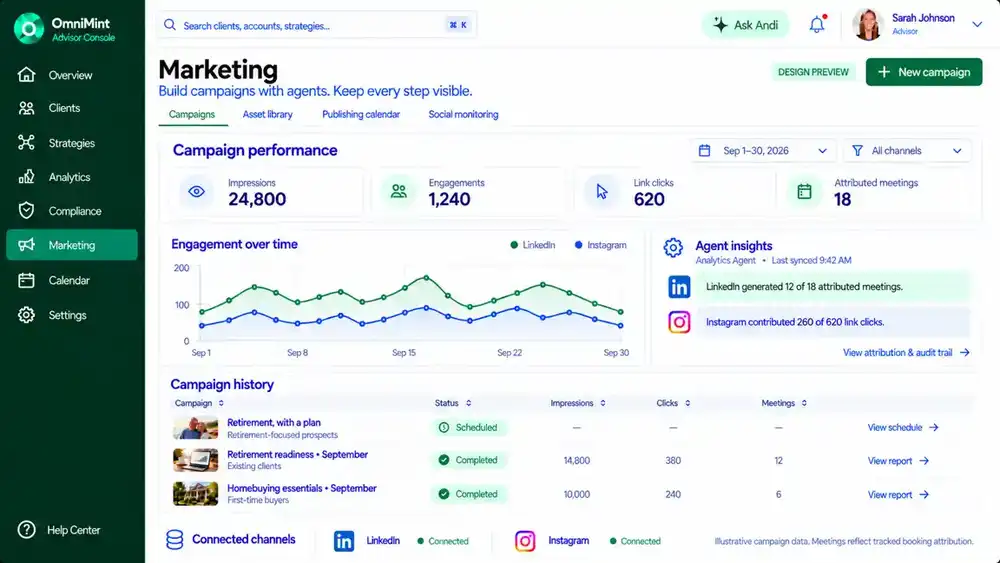Click Instagram icon in Connected channels

pos(525,541)
